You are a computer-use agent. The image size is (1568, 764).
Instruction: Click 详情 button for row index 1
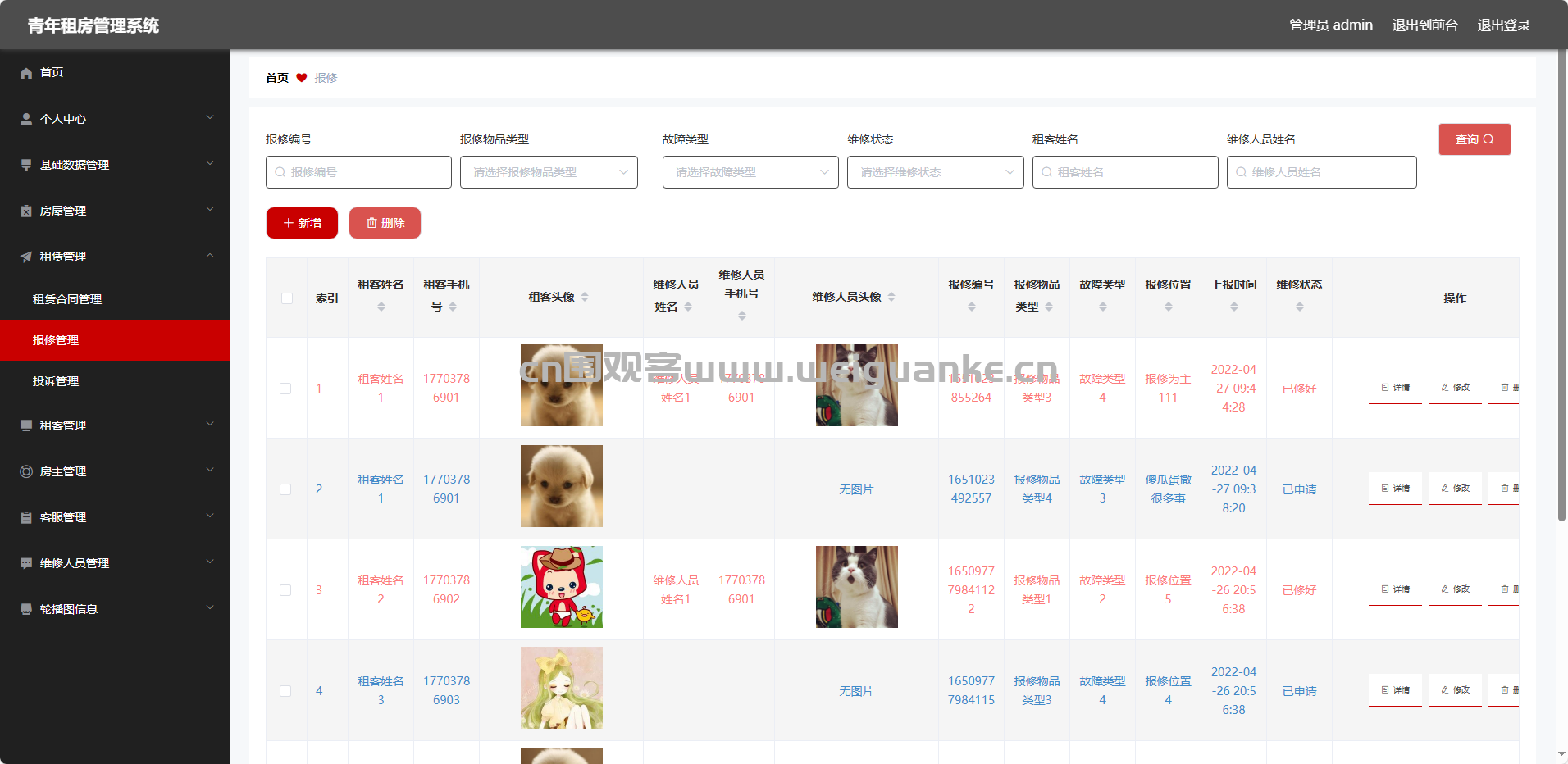pyautogui.click(x=1395, y=388)
